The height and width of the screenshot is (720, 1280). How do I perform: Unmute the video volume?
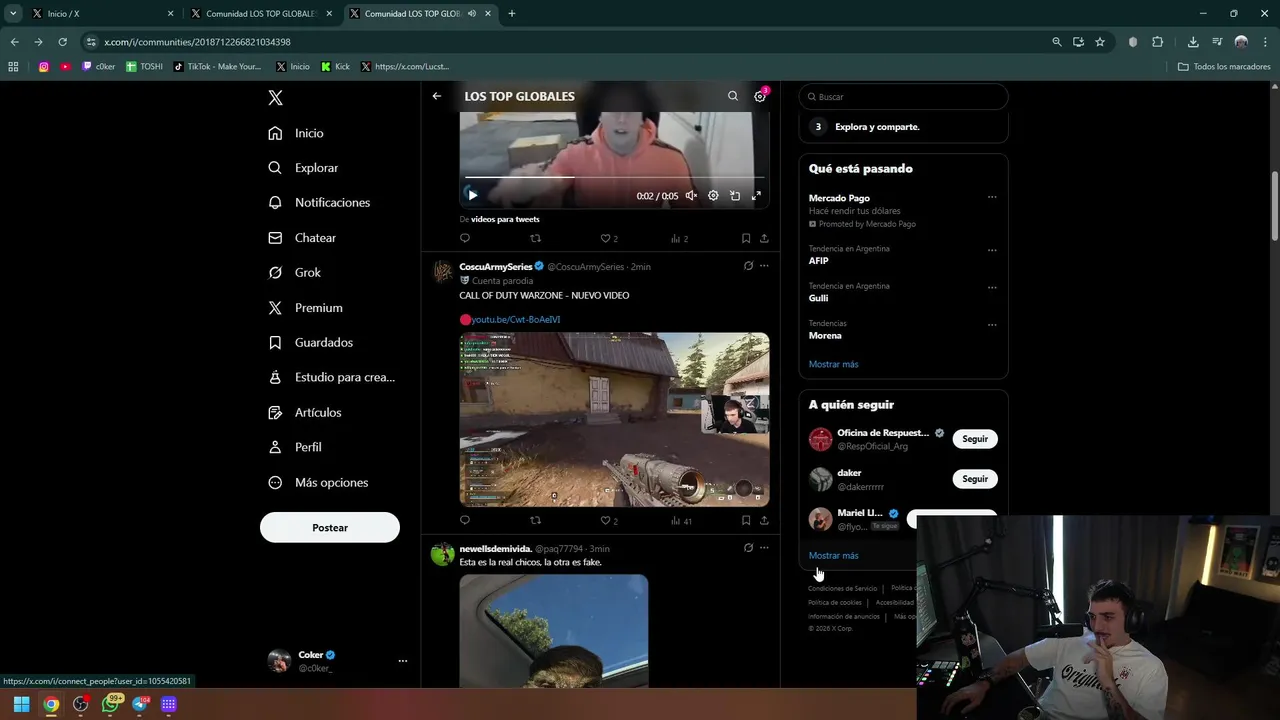(691, 196)
